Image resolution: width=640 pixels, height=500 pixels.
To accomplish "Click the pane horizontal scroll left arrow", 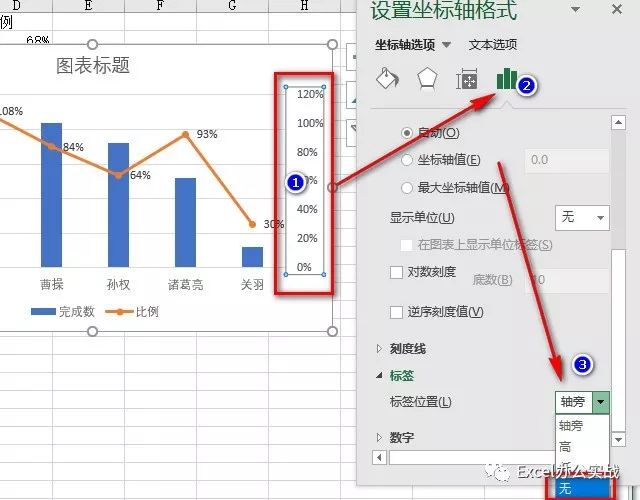I will (379, 457).
